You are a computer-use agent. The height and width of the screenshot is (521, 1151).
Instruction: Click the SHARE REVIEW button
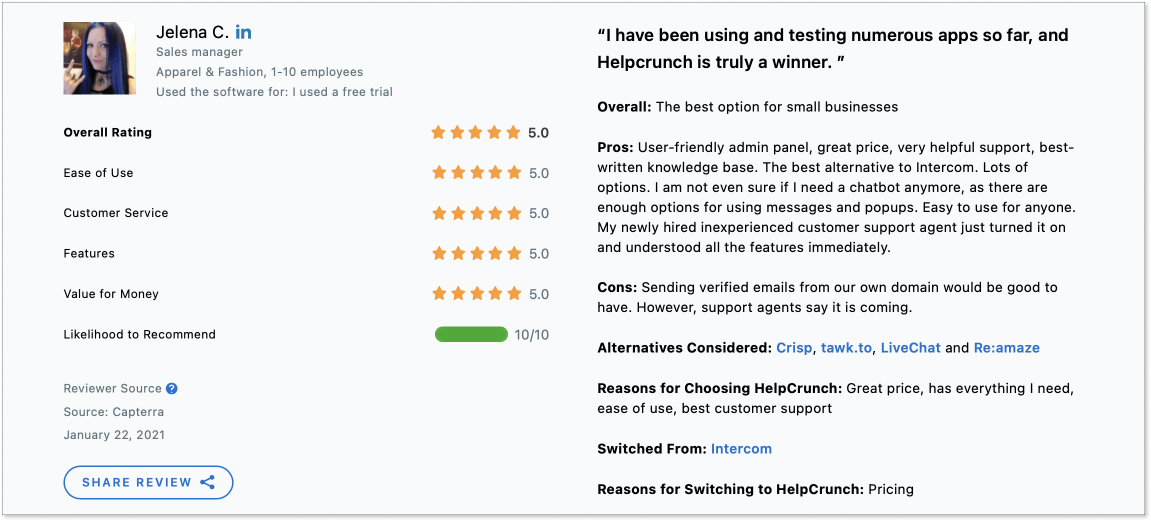(x=148, y=482)
